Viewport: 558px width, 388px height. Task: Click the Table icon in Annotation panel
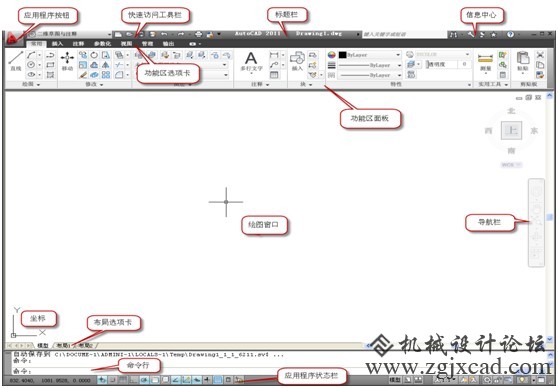click(274, 75)
